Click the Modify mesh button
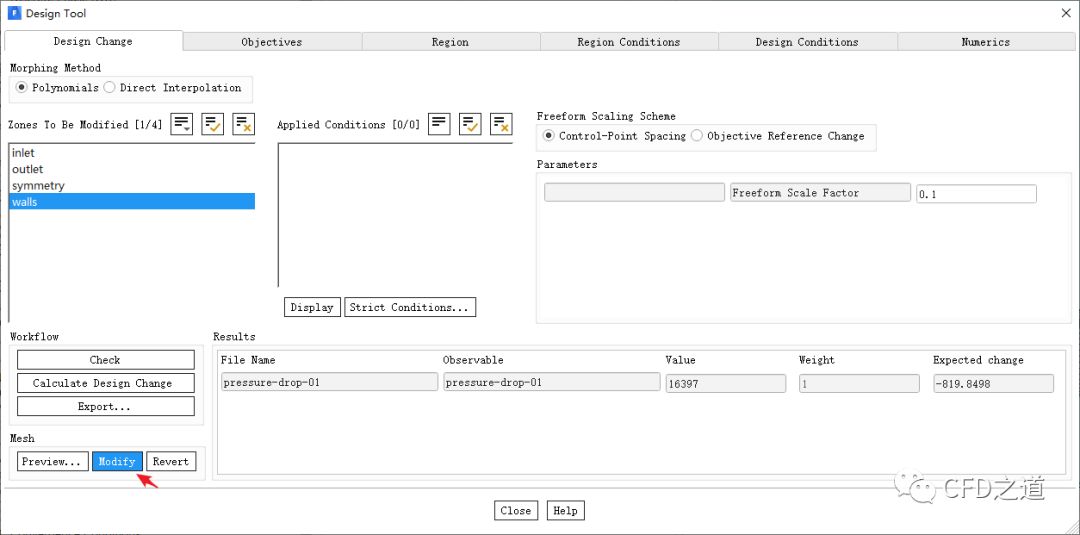 tap(118, 461)
